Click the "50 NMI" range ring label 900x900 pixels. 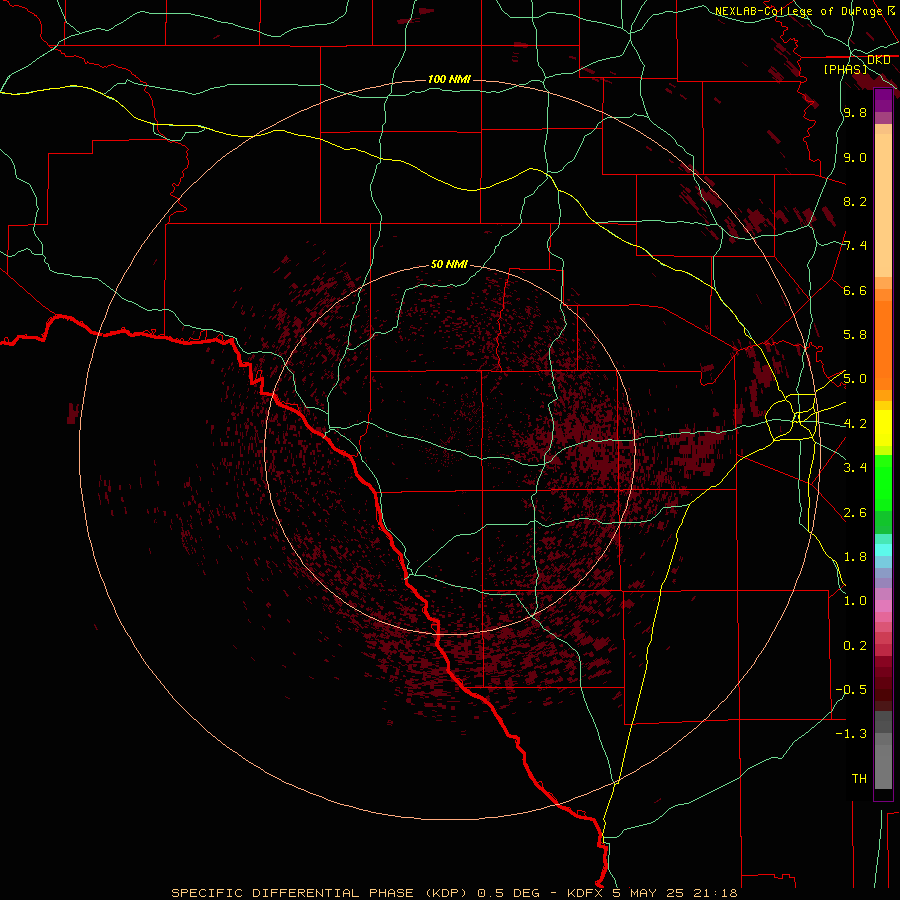449,264
